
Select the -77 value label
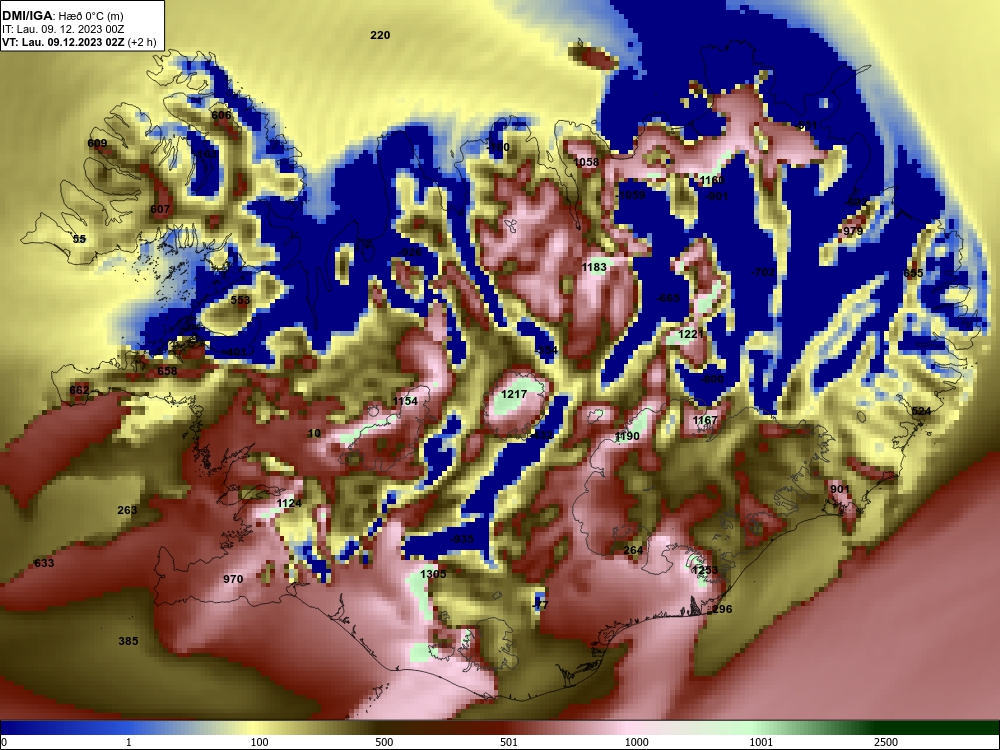click(x=540, y=605)
